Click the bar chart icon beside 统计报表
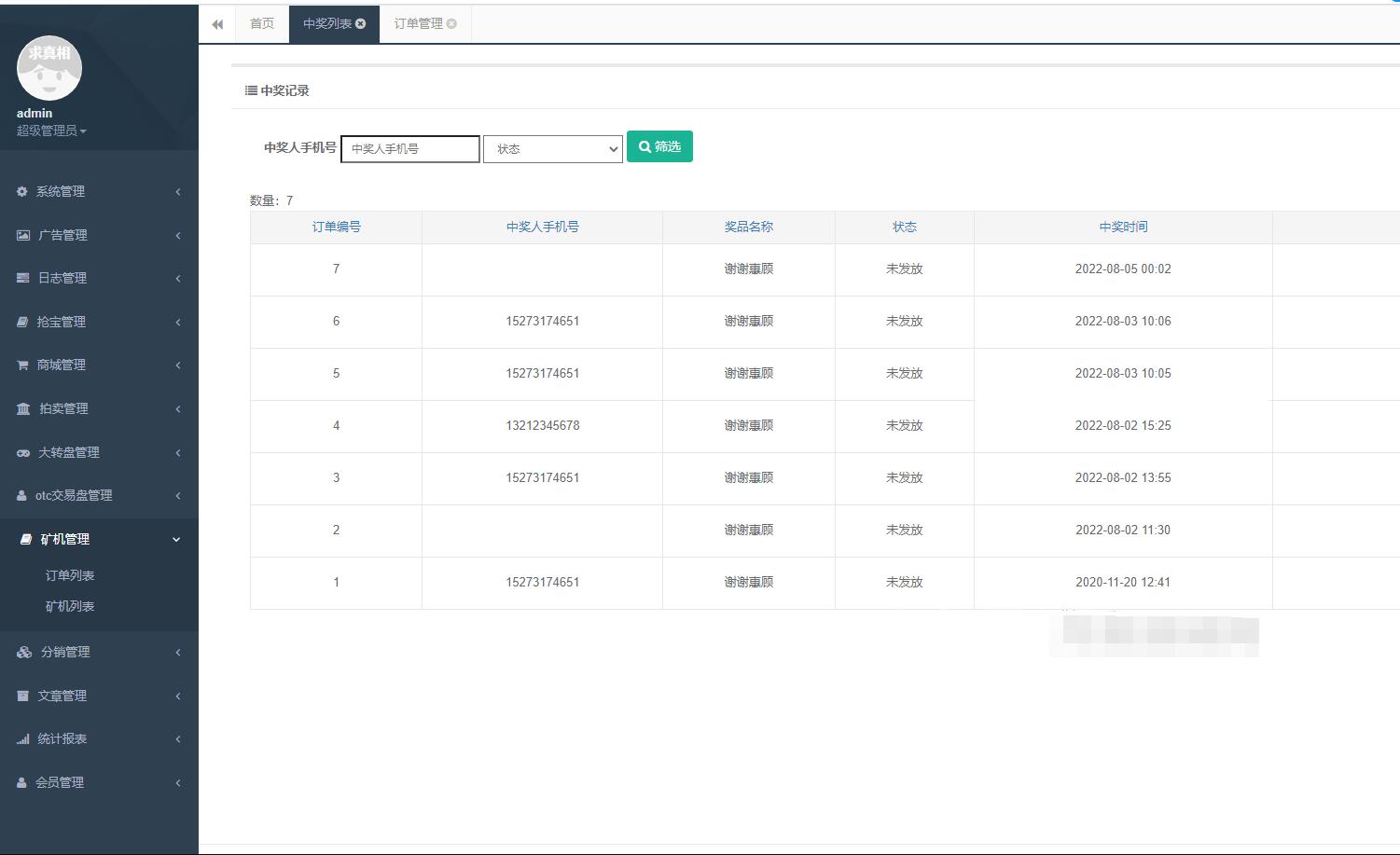 coord(22,739)
